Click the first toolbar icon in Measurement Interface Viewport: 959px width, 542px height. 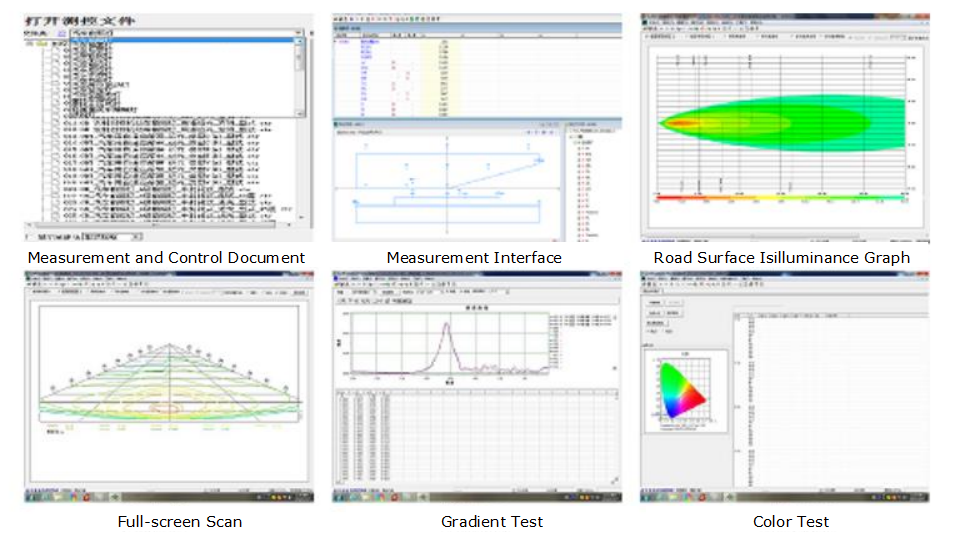point(336,19)
